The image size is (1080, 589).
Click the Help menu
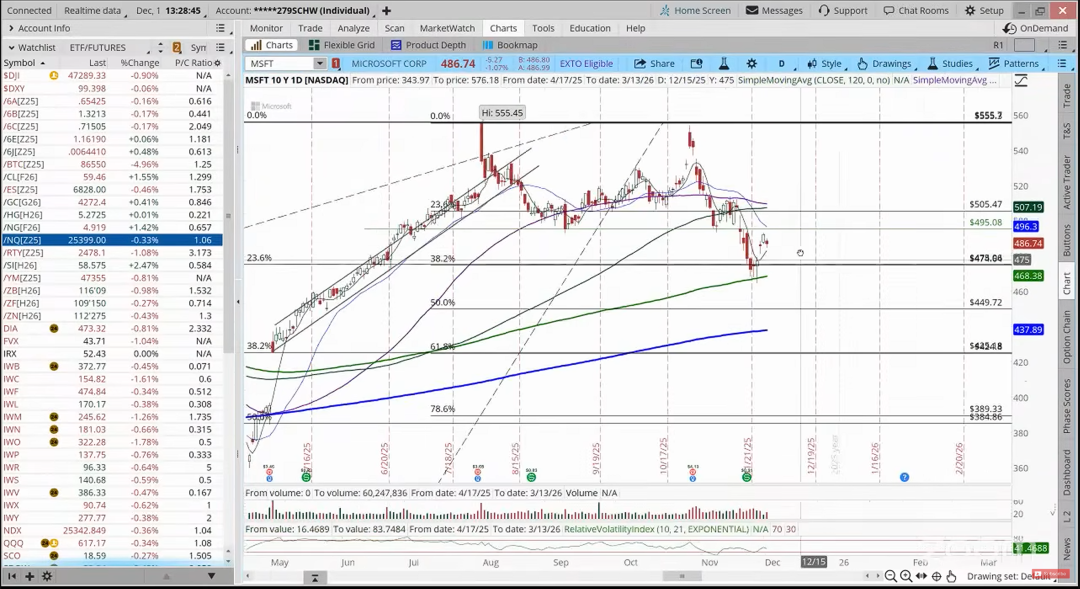pyautogui.click(x=636, y=28)
